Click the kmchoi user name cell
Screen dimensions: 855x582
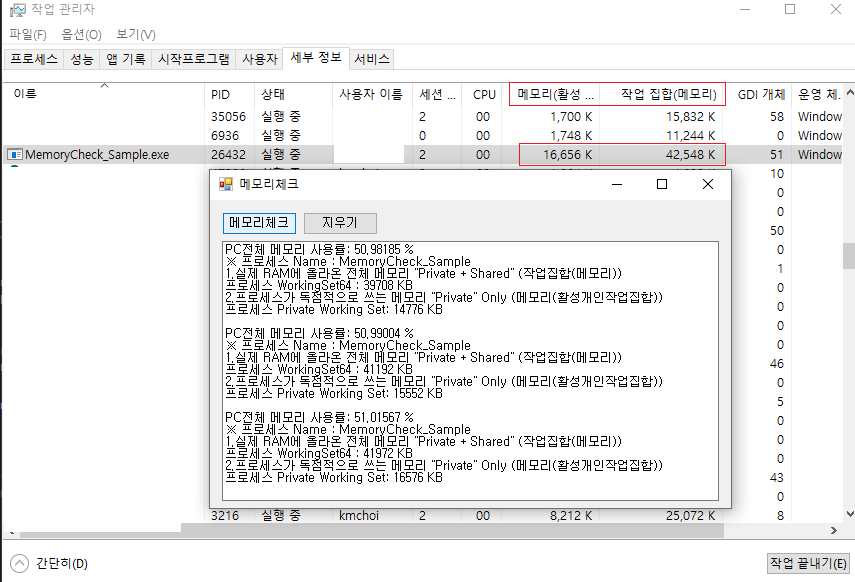(x=359, y=515)
